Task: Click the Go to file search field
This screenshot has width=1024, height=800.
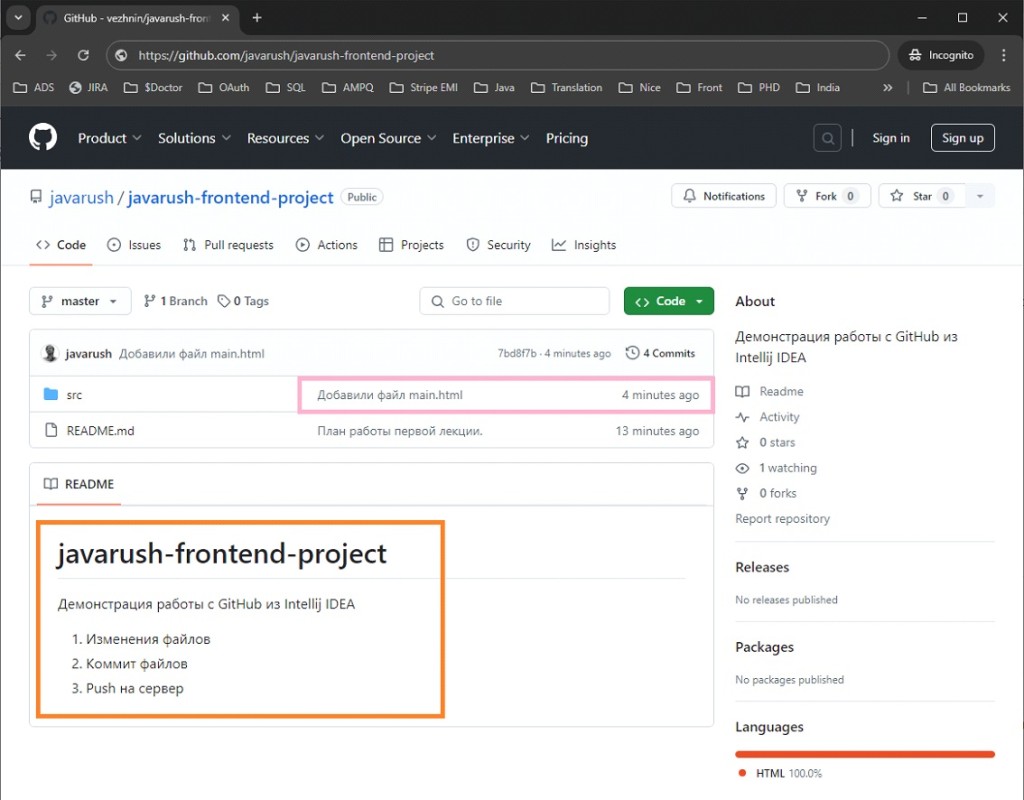Action: coord(514,301)
